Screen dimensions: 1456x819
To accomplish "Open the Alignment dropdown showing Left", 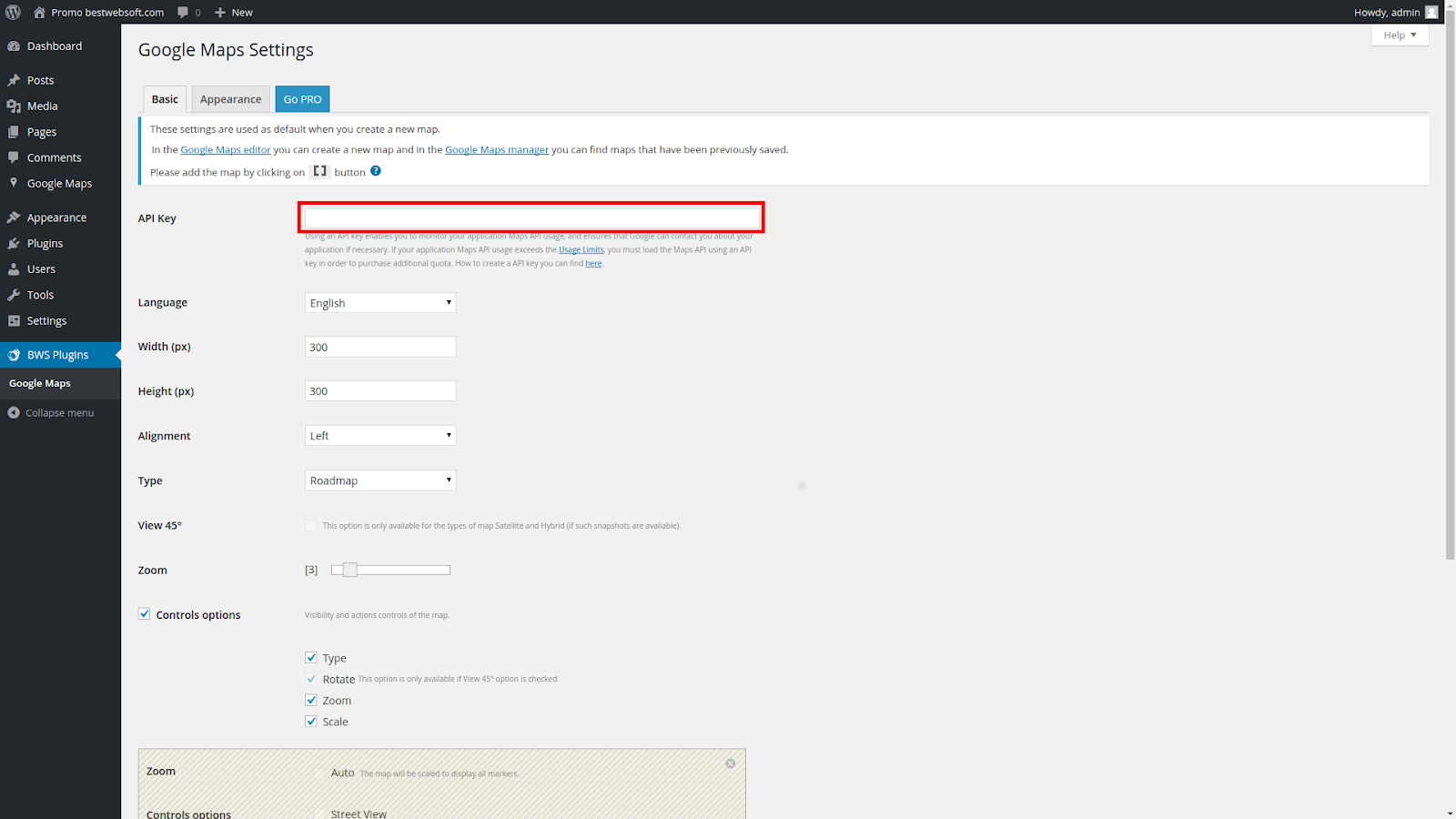I will (x=380, y=436).
